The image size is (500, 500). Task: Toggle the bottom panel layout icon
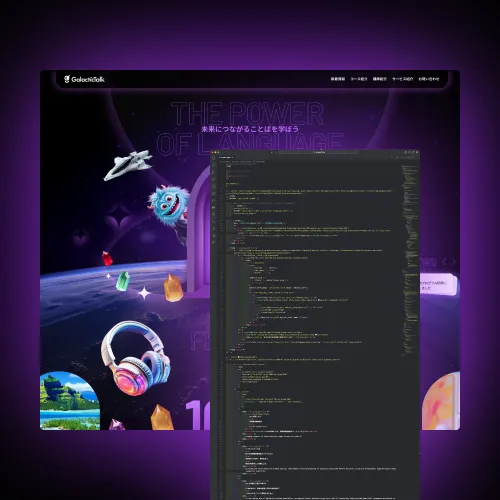[x=409, y=152]
